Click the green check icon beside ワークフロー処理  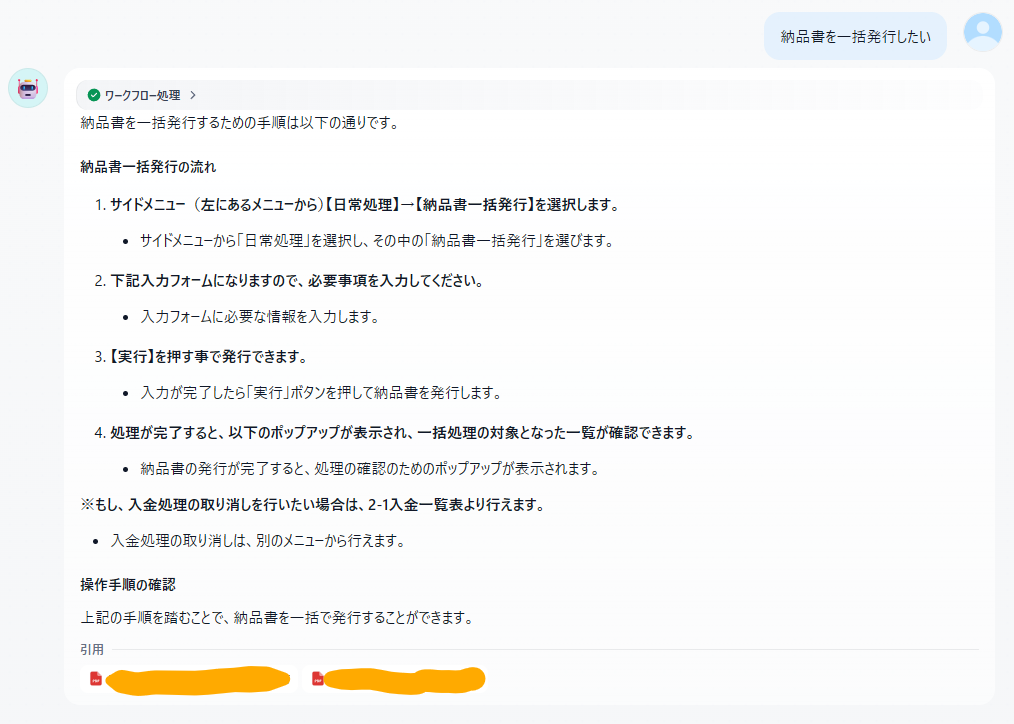coord(94,95)
